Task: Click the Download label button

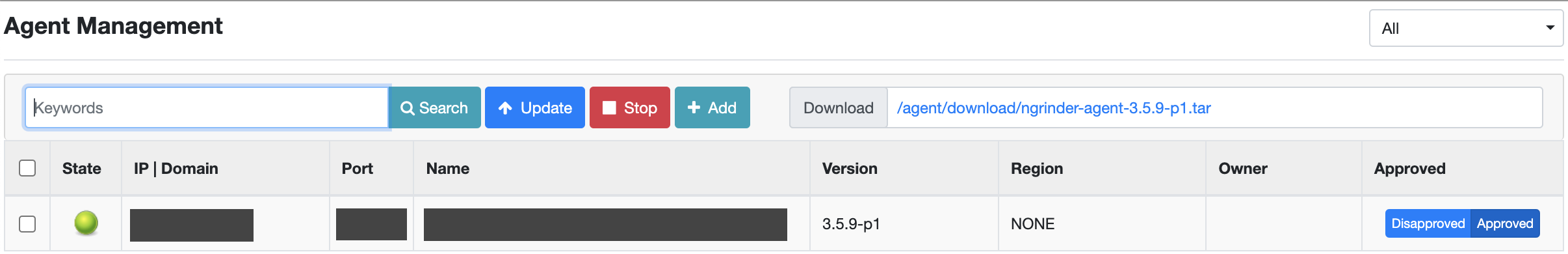Action: pyautogui.click(x=839, y=107)
